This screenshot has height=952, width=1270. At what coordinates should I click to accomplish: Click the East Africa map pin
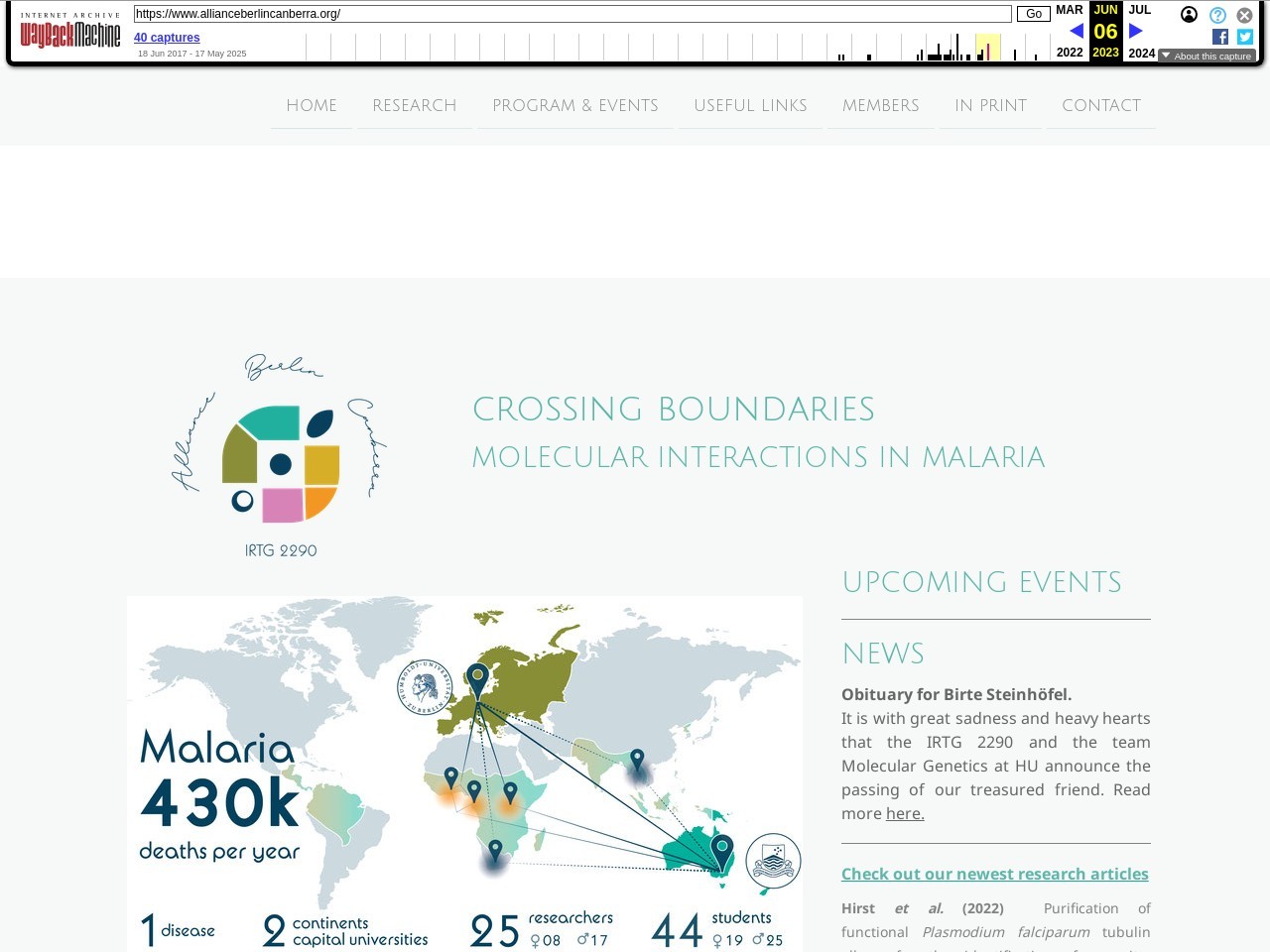[x=510, y=793]
